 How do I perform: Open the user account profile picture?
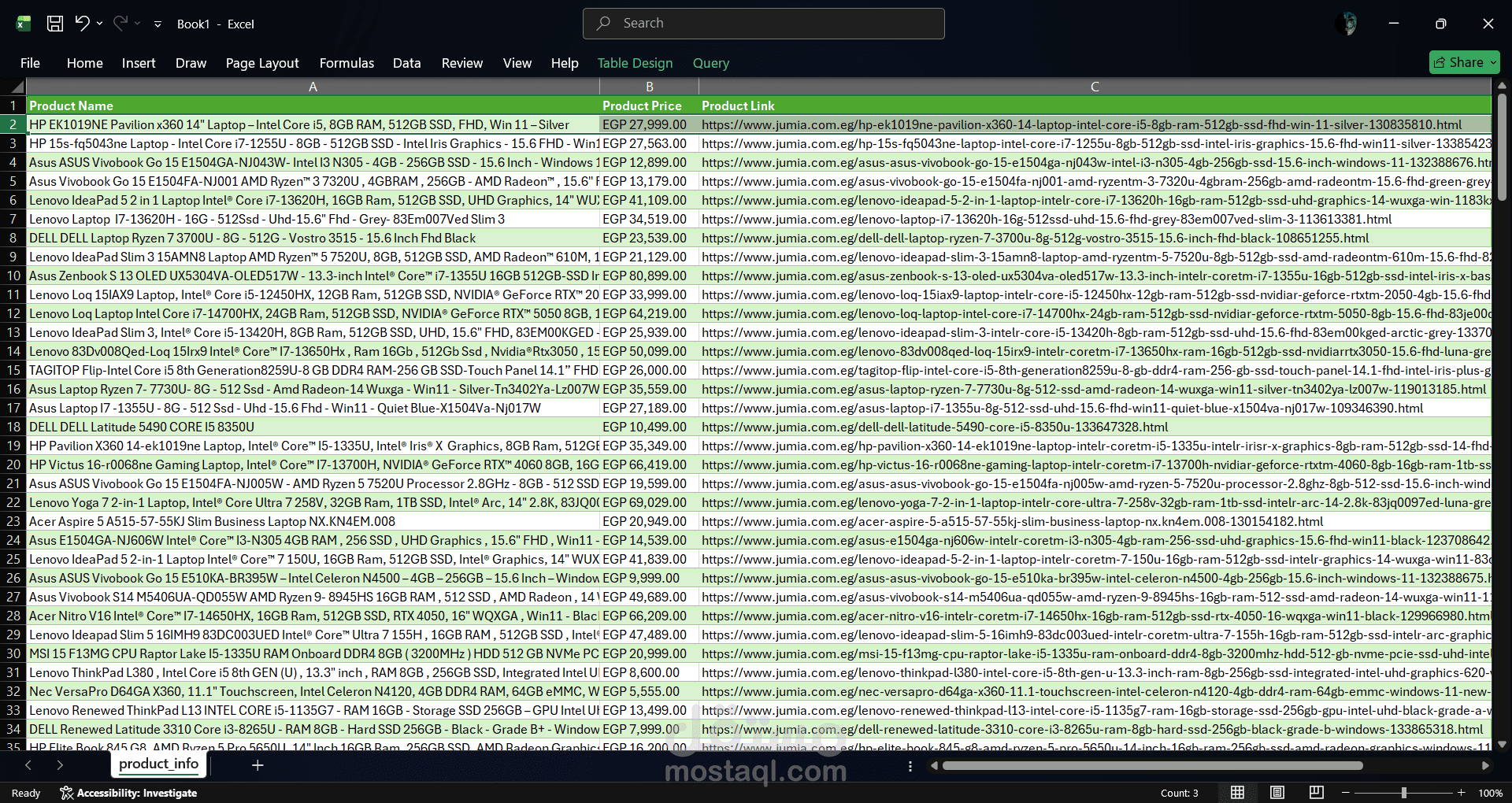pos(1347,24)
